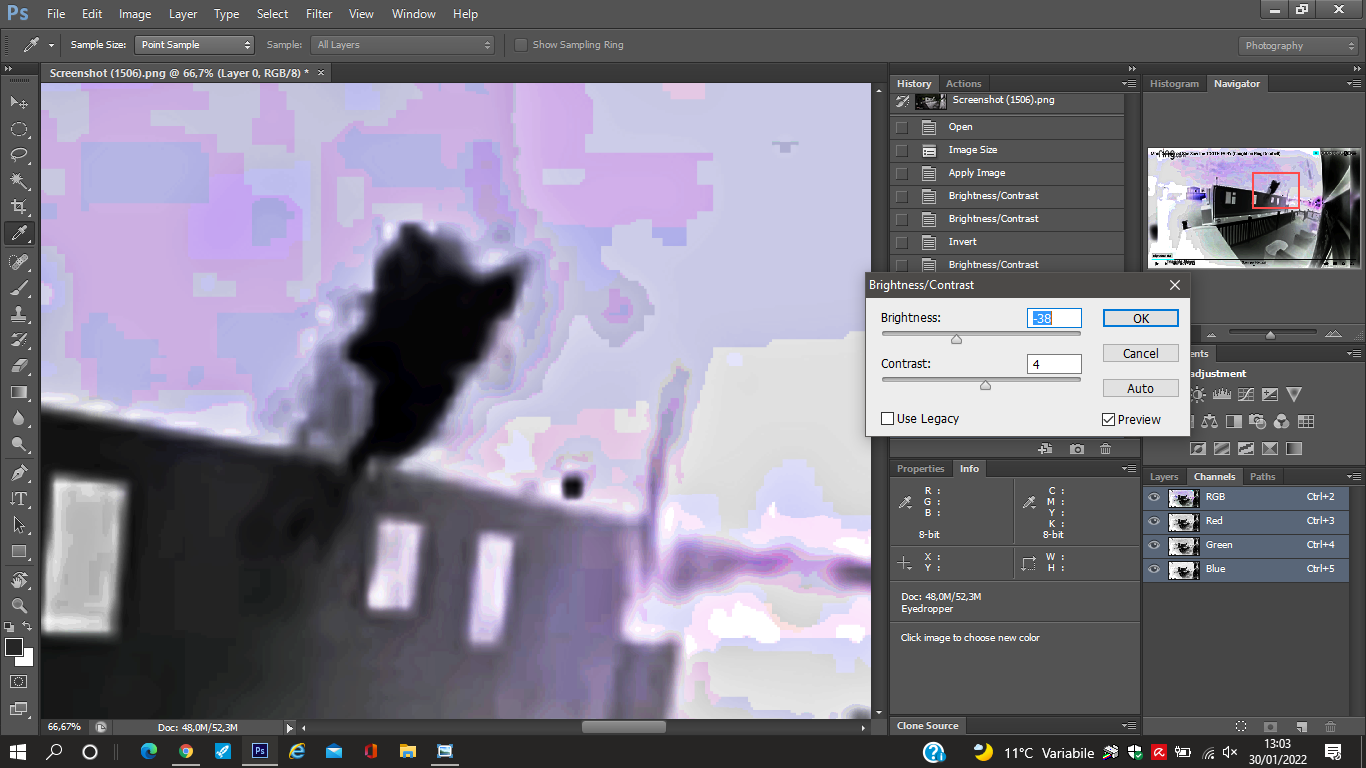Uncheck the Preview checkbox
1366x768 pixels.
pos(1108,420)
